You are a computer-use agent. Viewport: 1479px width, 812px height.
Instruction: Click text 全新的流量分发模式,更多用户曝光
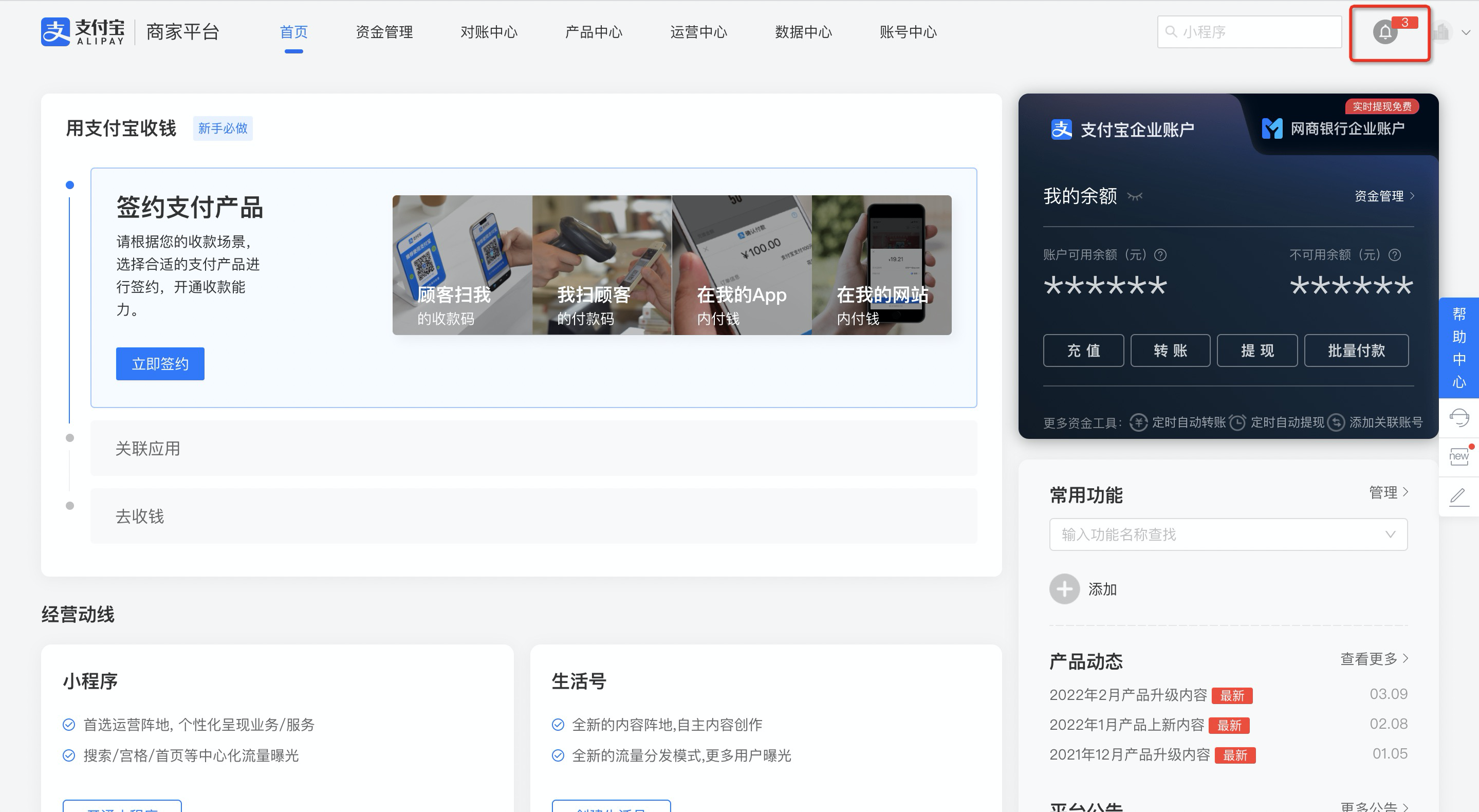coord(681,755)
